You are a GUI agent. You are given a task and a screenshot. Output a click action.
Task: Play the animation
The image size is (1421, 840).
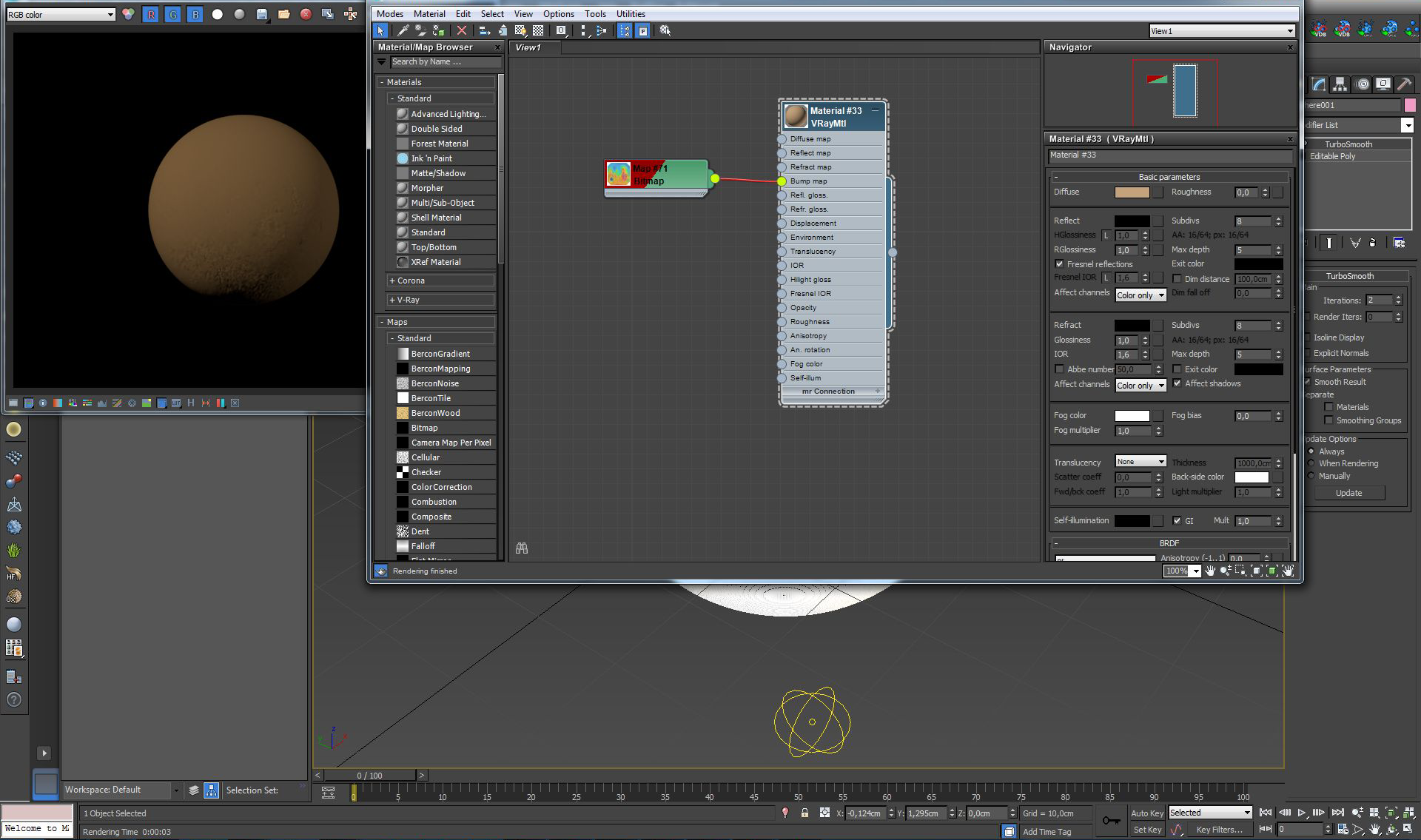pyautogui.click(x=1302, y=813)
